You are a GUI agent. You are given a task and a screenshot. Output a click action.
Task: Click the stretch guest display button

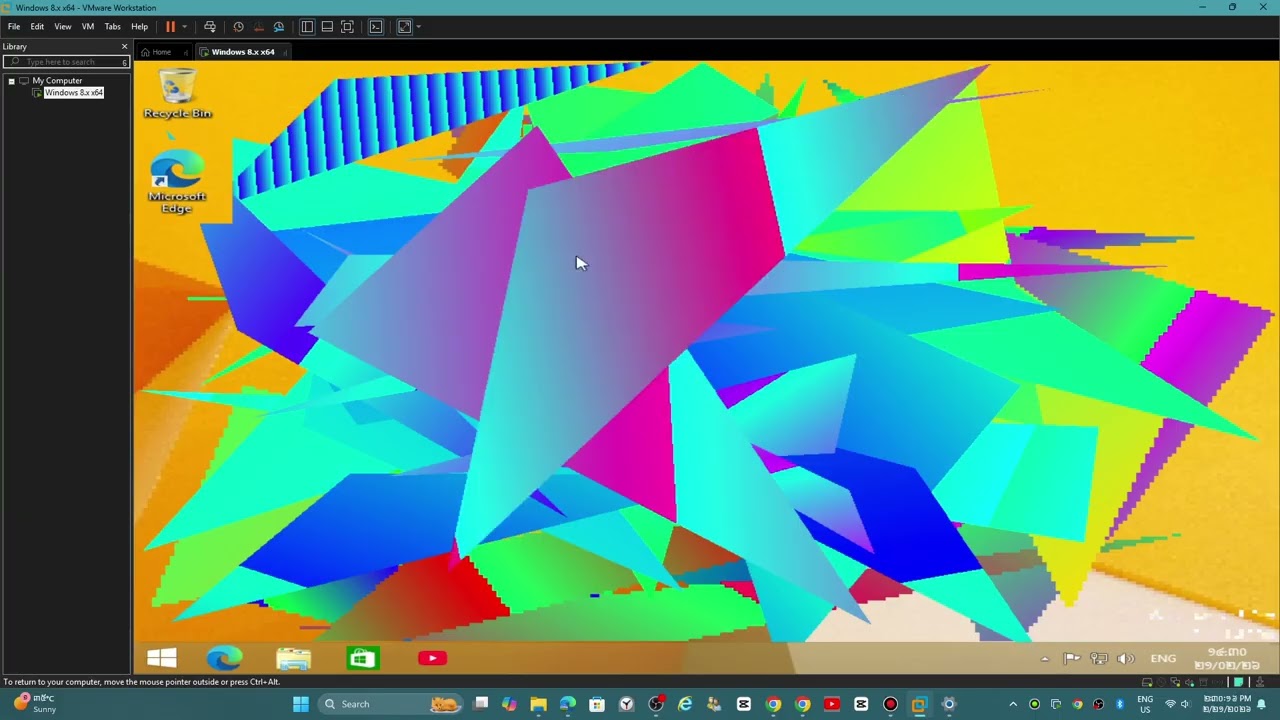tap(404, 27)
